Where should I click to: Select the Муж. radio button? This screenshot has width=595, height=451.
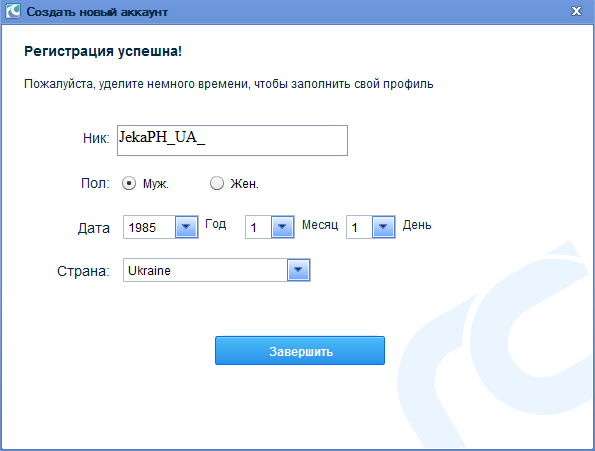pos(129,184)
